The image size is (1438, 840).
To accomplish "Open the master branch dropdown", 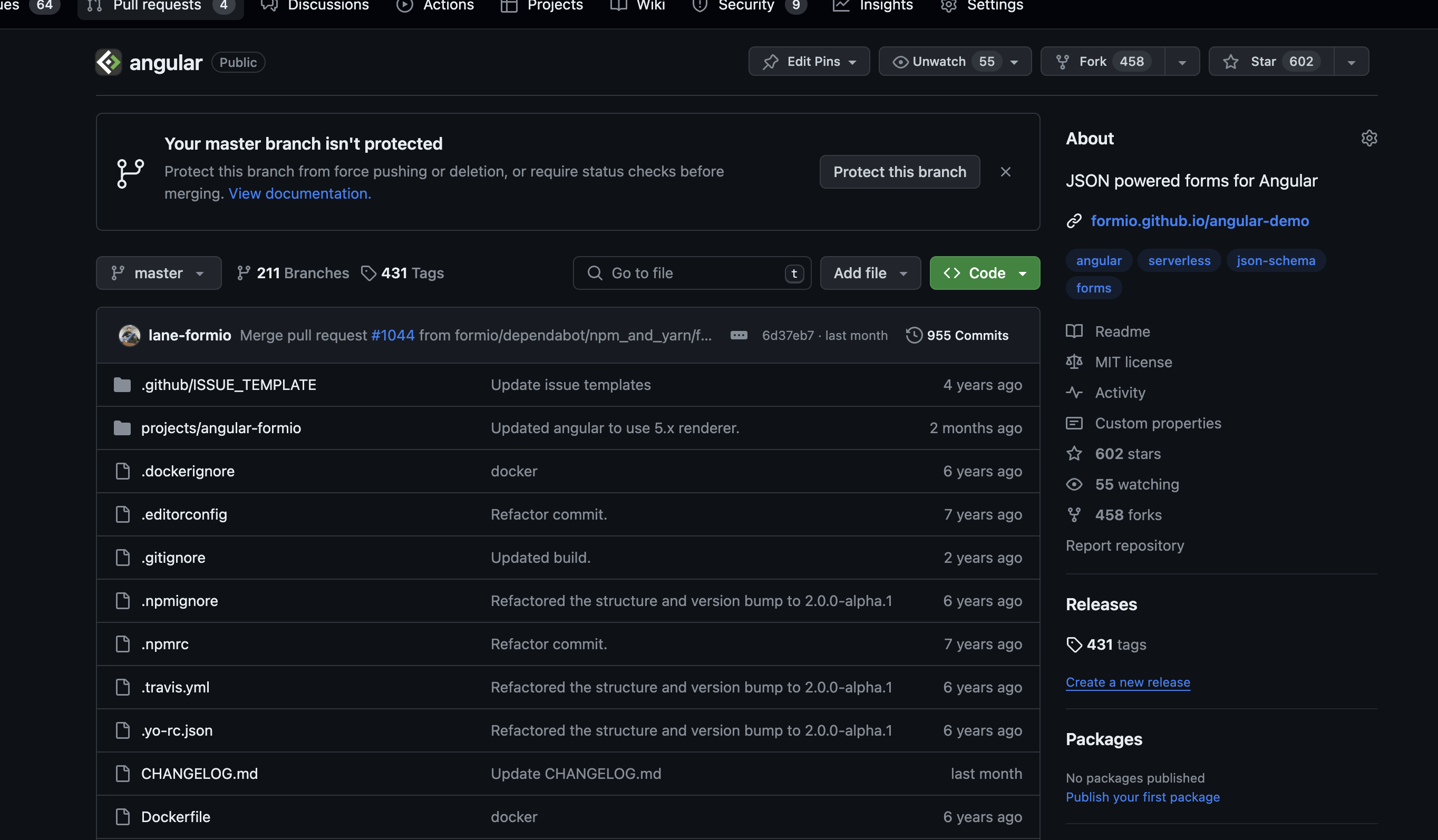I will click(158, 273).
